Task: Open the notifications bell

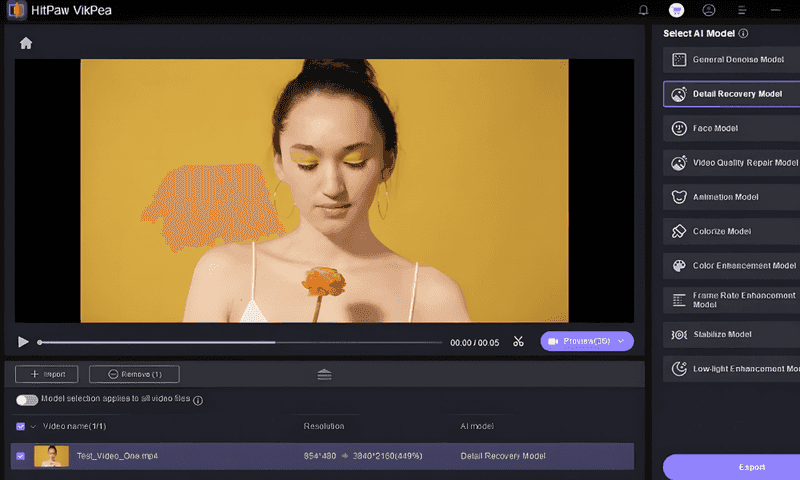Action: pyautogui.click(x=643, y=10)
